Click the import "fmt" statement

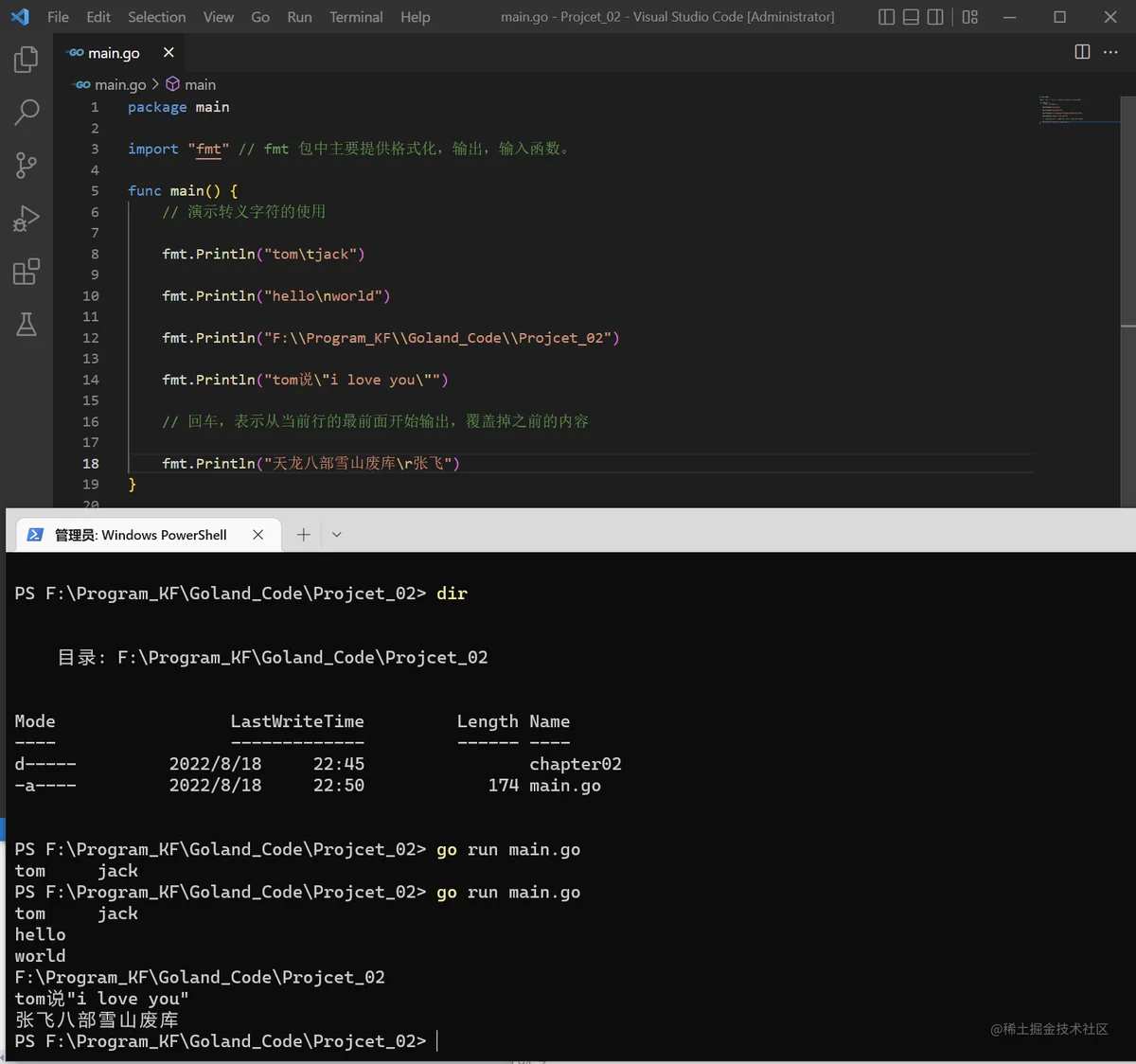179,149
